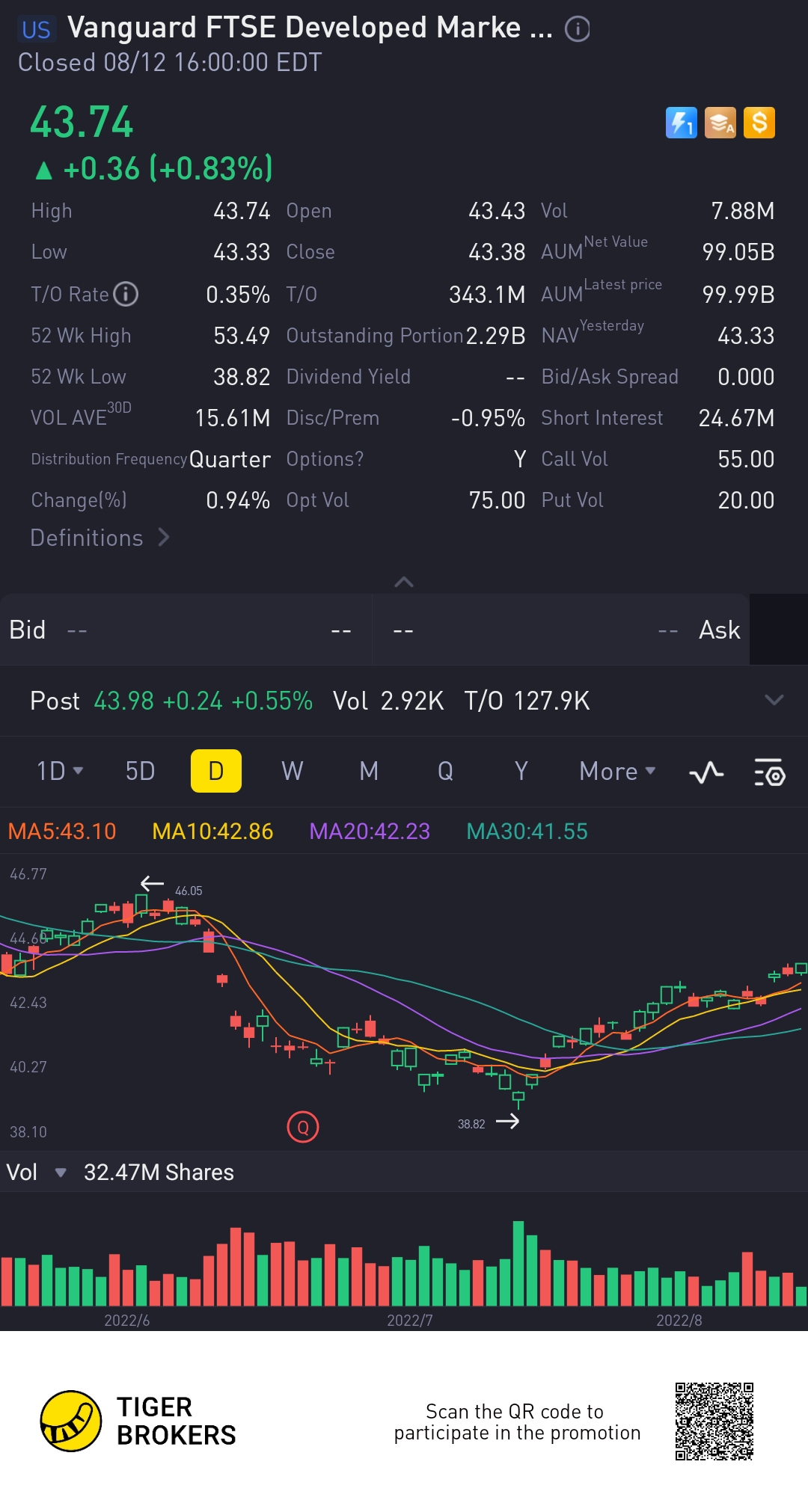This screenshot has width=808, height=1512.
Task: Tap the Disc/Prem value -0.95%
Action: tap(488, 418)
